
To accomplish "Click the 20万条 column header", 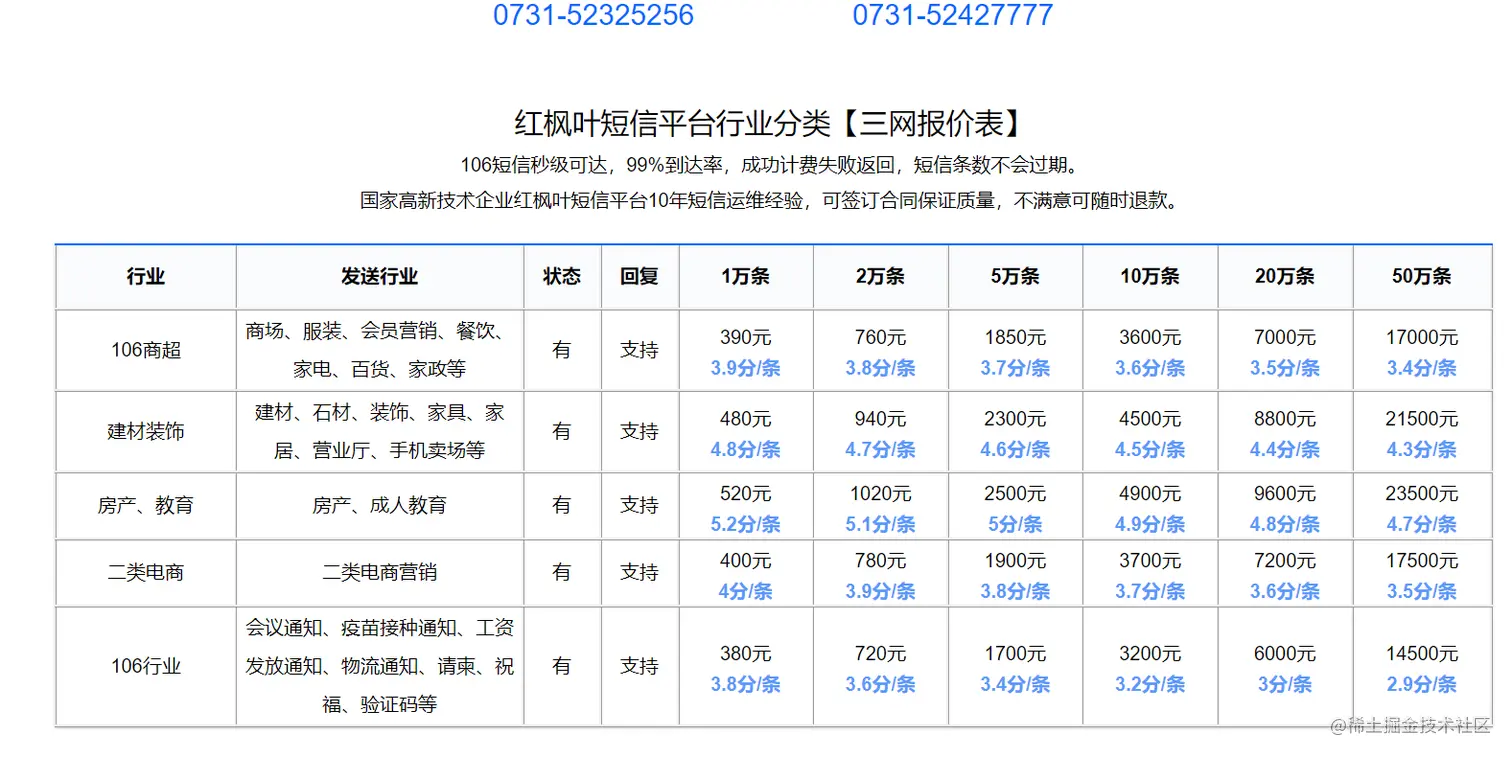I will tap(1285, 277).
